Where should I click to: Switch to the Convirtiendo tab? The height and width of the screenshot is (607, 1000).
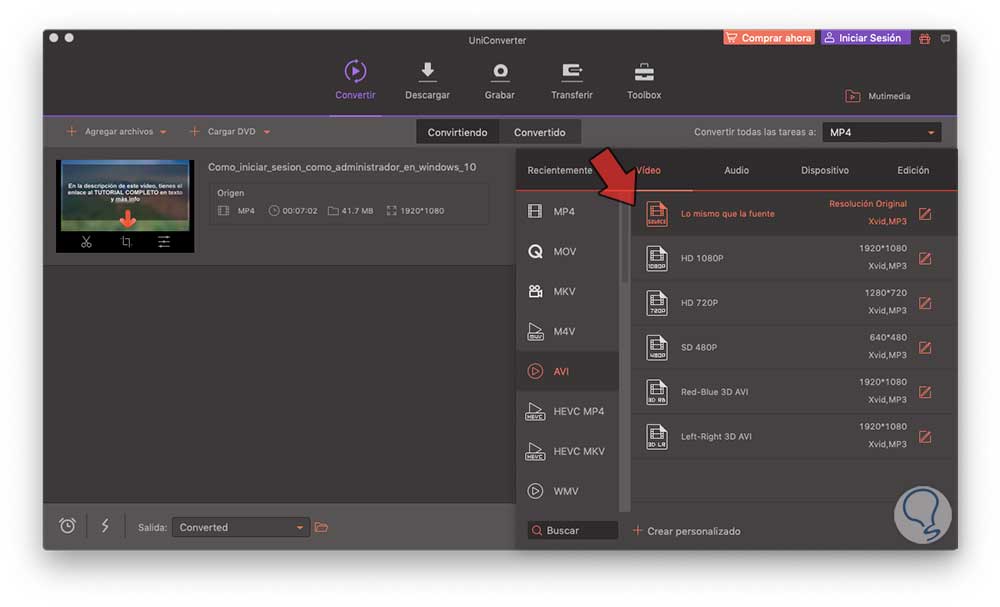coord(457,132)
